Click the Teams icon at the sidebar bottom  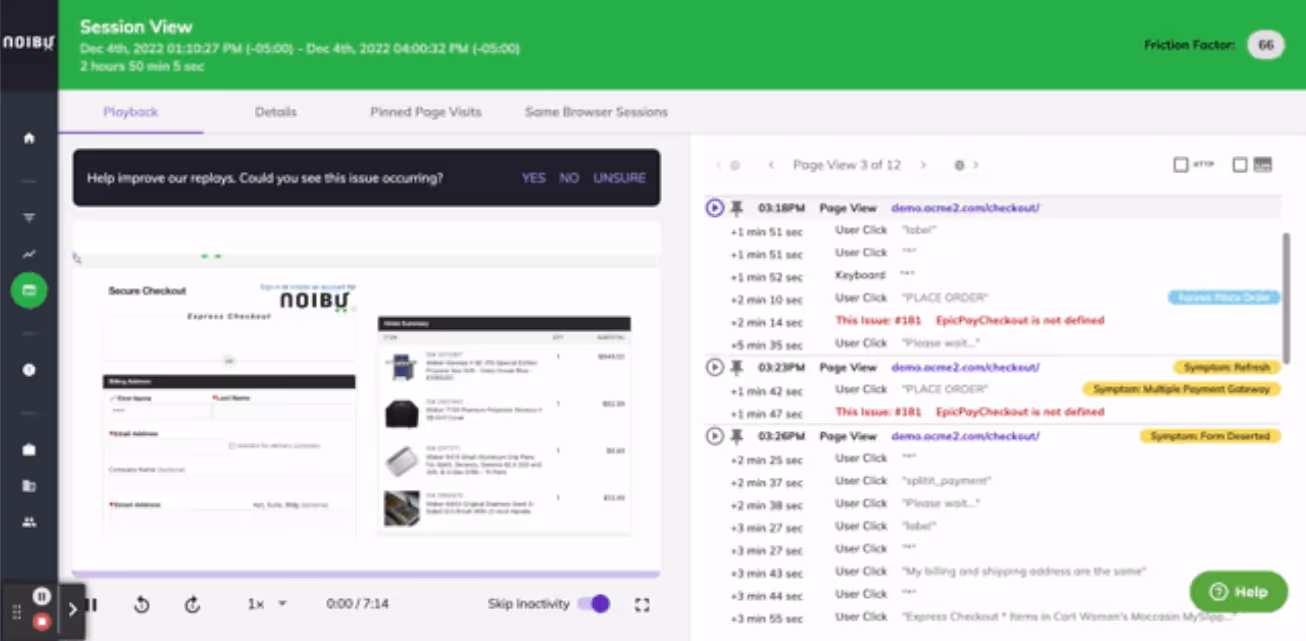27,522
